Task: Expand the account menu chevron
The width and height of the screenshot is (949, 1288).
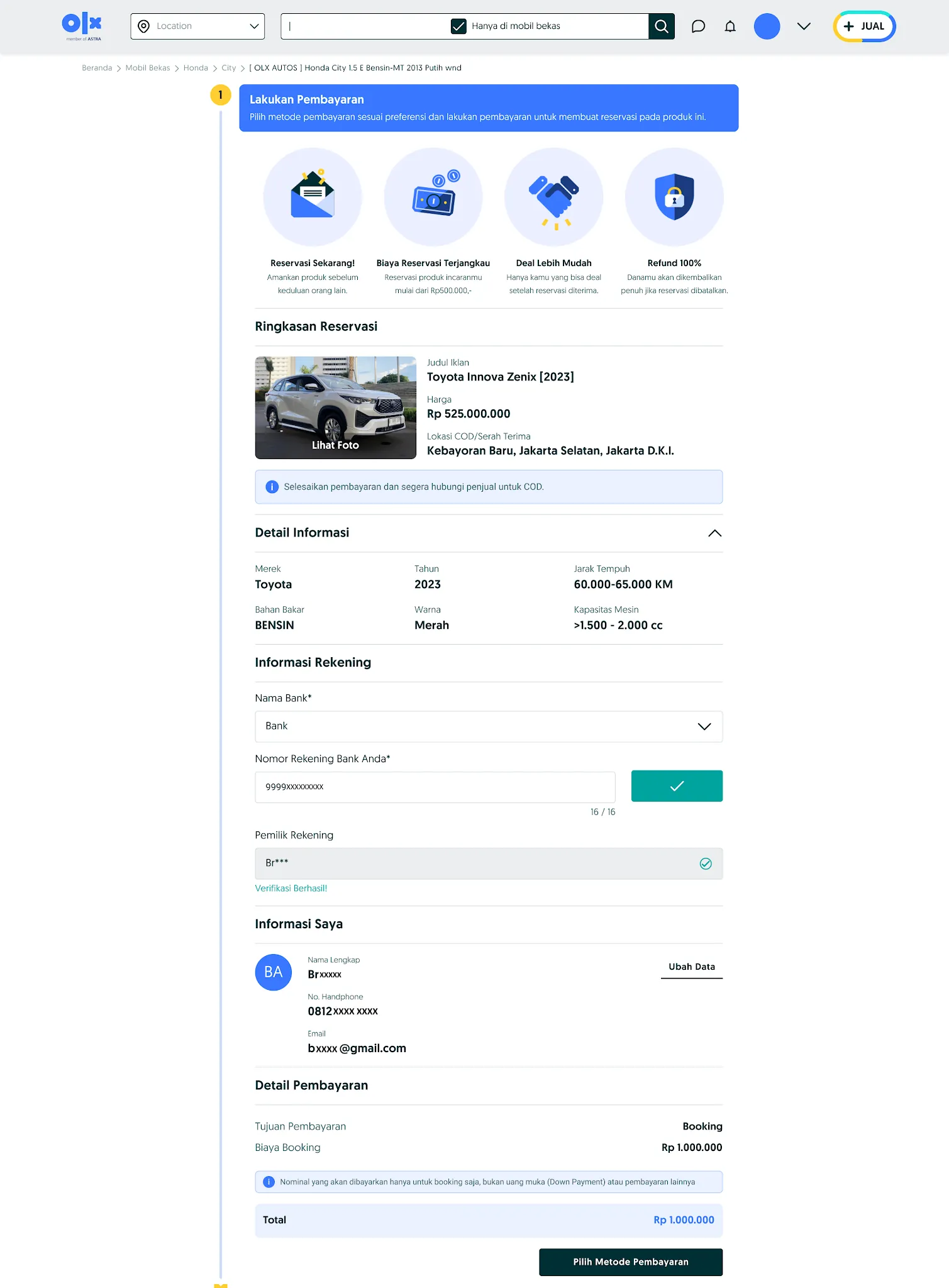Action: [x=804, y=26]
